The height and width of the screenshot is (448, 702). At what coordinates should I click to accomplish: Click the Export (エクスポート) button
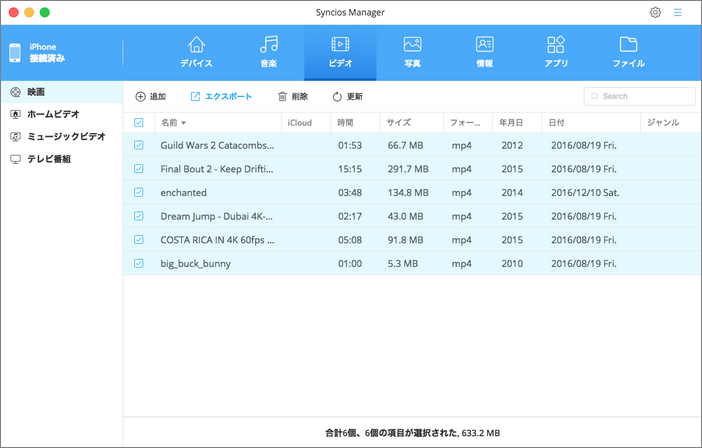[221, 96]
